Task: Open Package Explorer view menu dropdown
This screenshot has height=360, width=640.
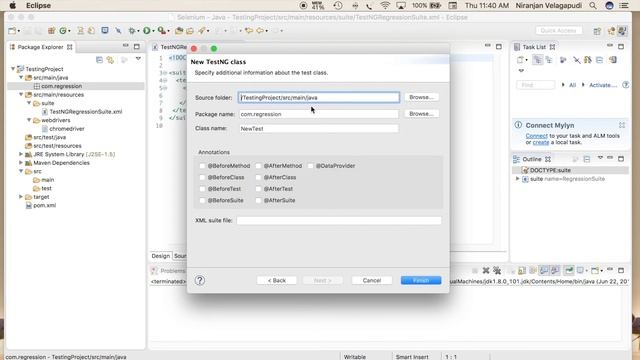Action: (138, 59)
